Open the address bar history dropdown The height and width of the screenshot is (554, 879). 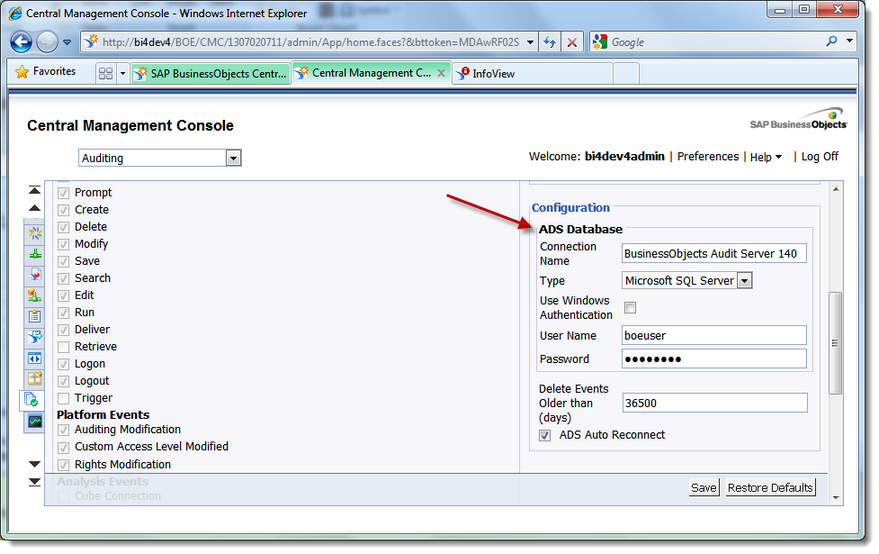coord(530,42)
